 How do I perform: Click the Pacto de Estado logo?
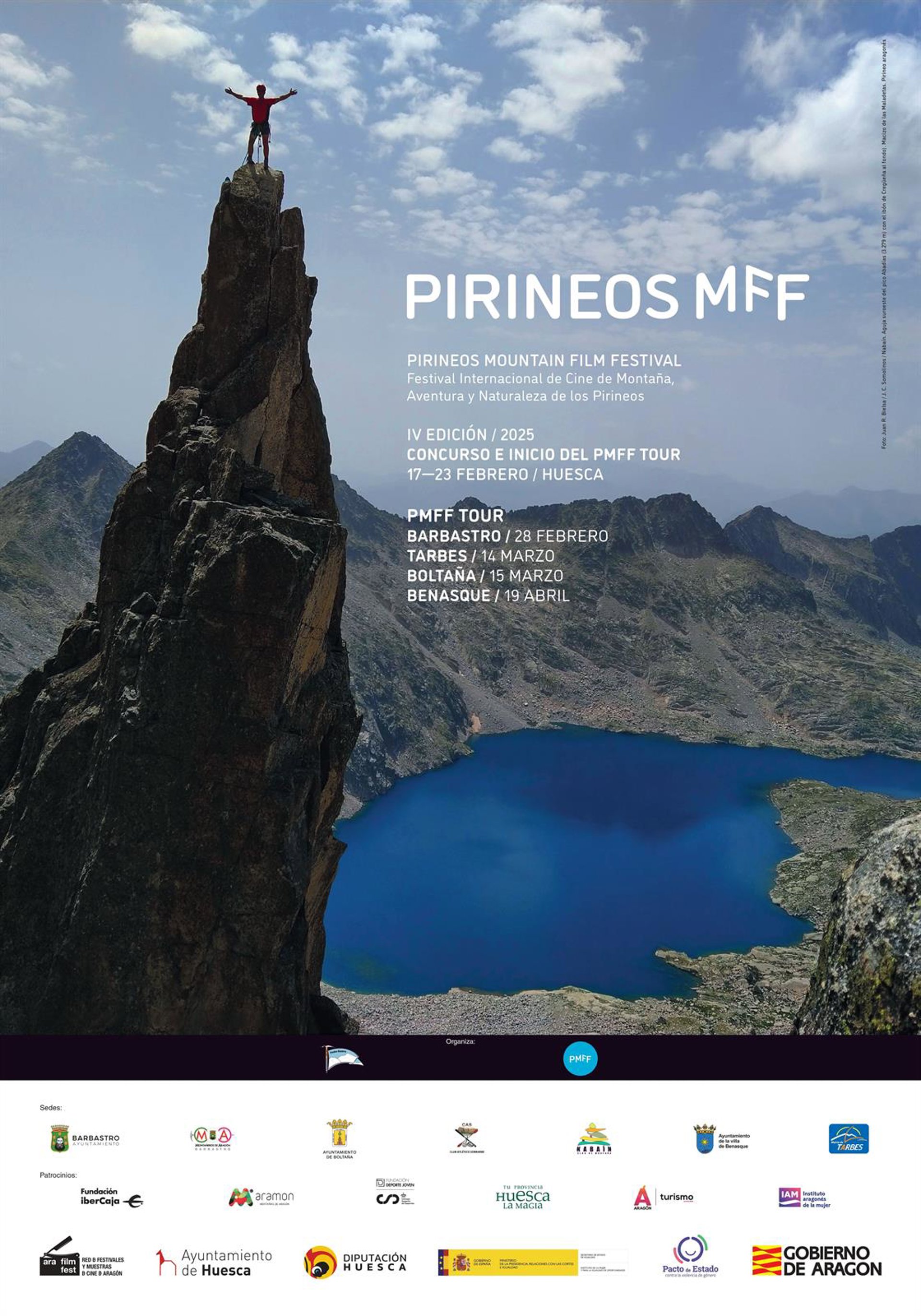[690, 1256]
